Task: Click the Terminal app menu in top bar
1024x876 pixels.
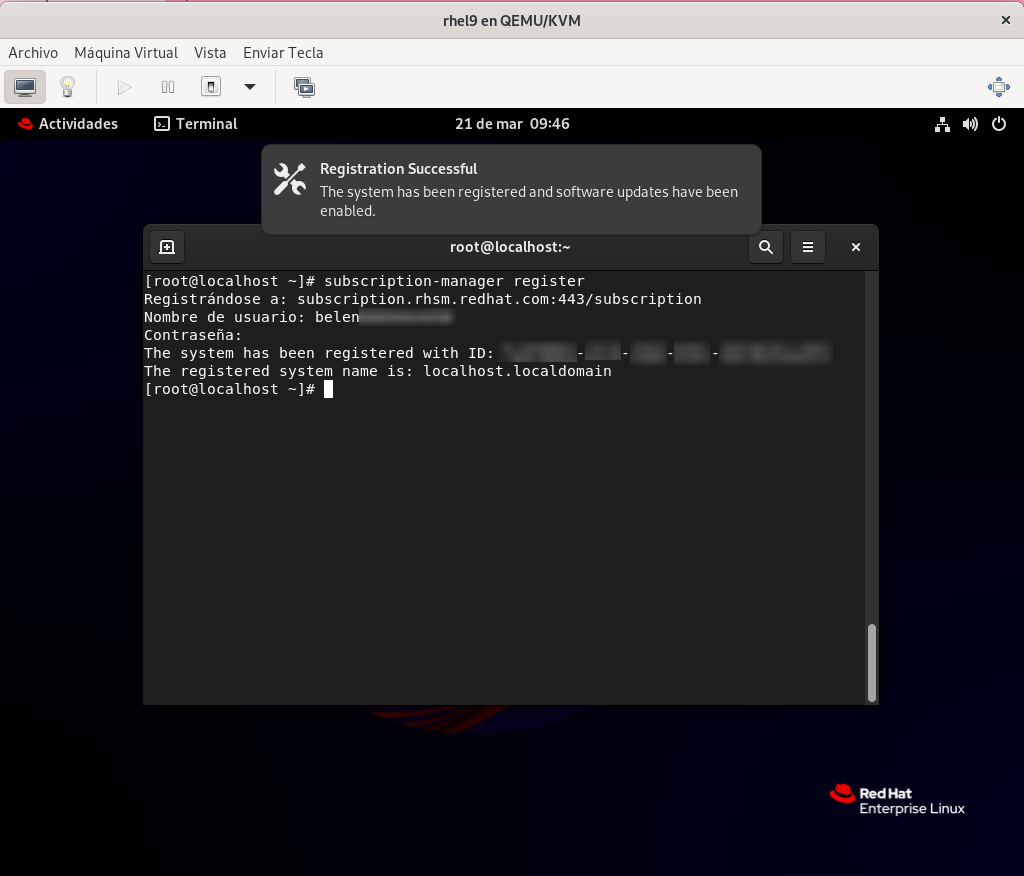Action: tap(196, 124)
